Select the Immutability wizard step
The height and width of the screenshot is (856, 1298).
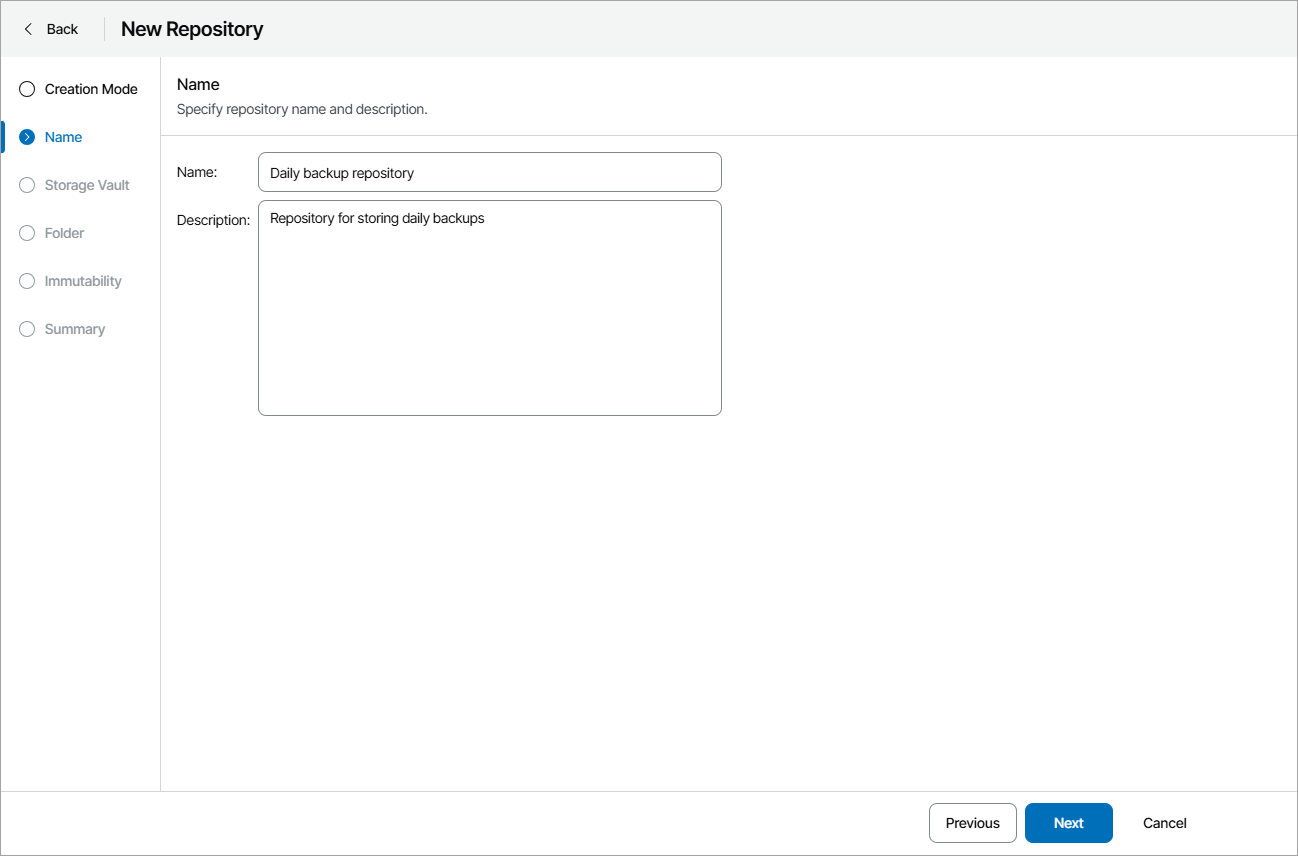(x=83, y=281)
